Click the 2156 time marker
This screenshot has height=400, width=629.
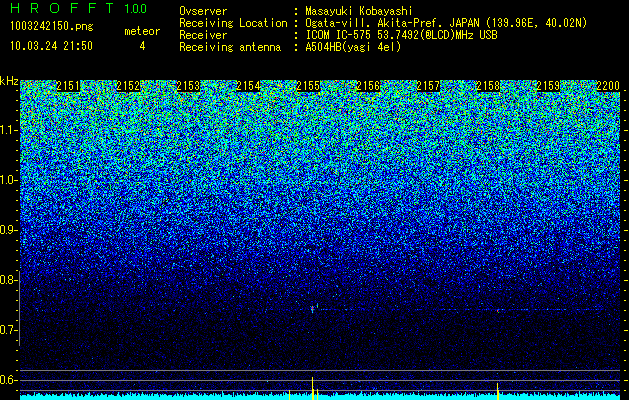(x=368, y=86)
